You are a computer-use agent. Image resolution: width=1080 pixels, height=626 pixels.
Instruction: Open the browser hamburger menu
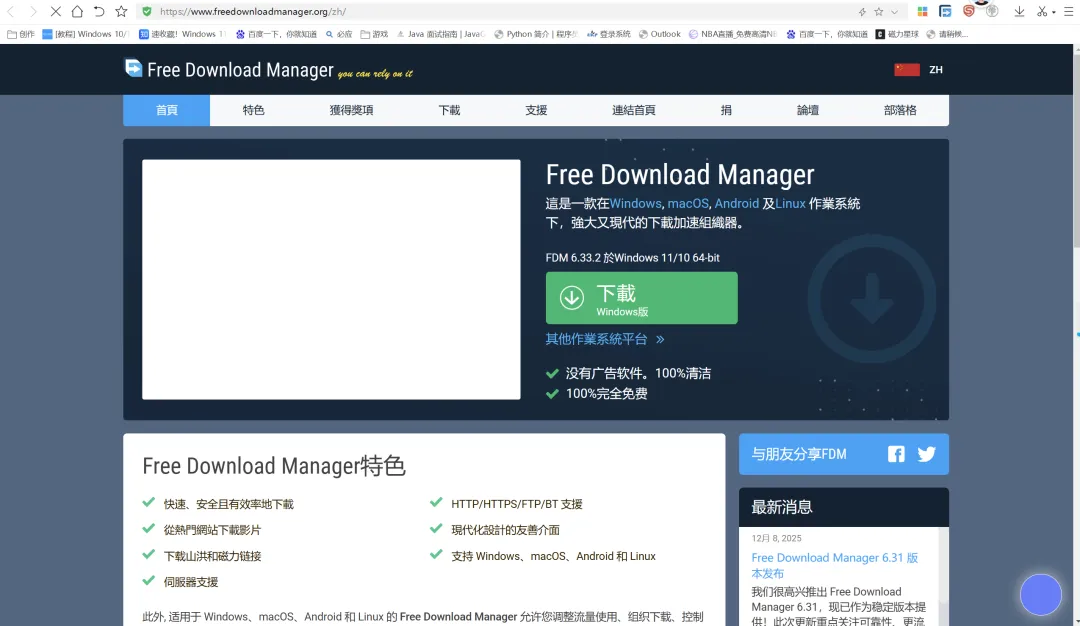1069,12
